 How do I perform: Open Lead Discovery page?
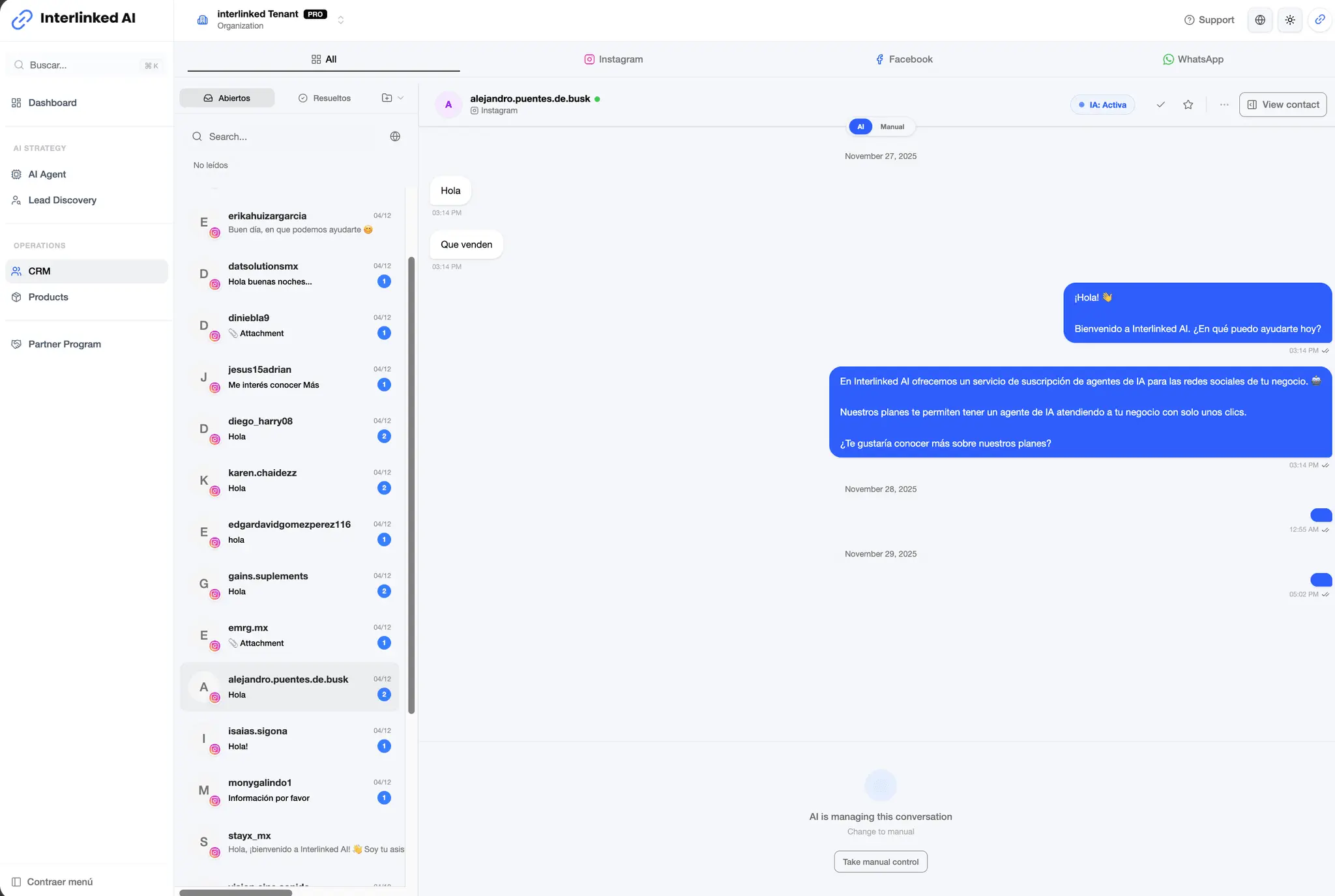(87, 200)
